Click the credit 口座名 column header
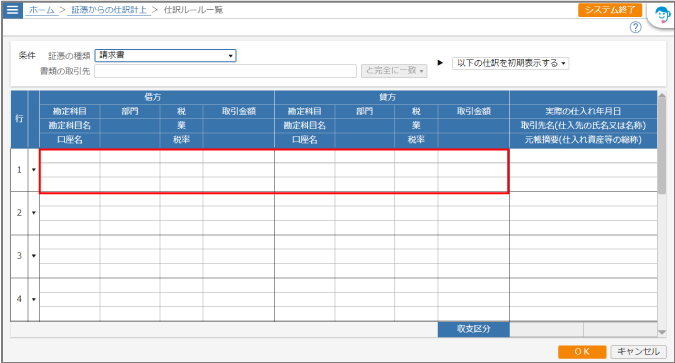Image resolution: width=675 pixels, height=363 pixels. coord(305,140)
